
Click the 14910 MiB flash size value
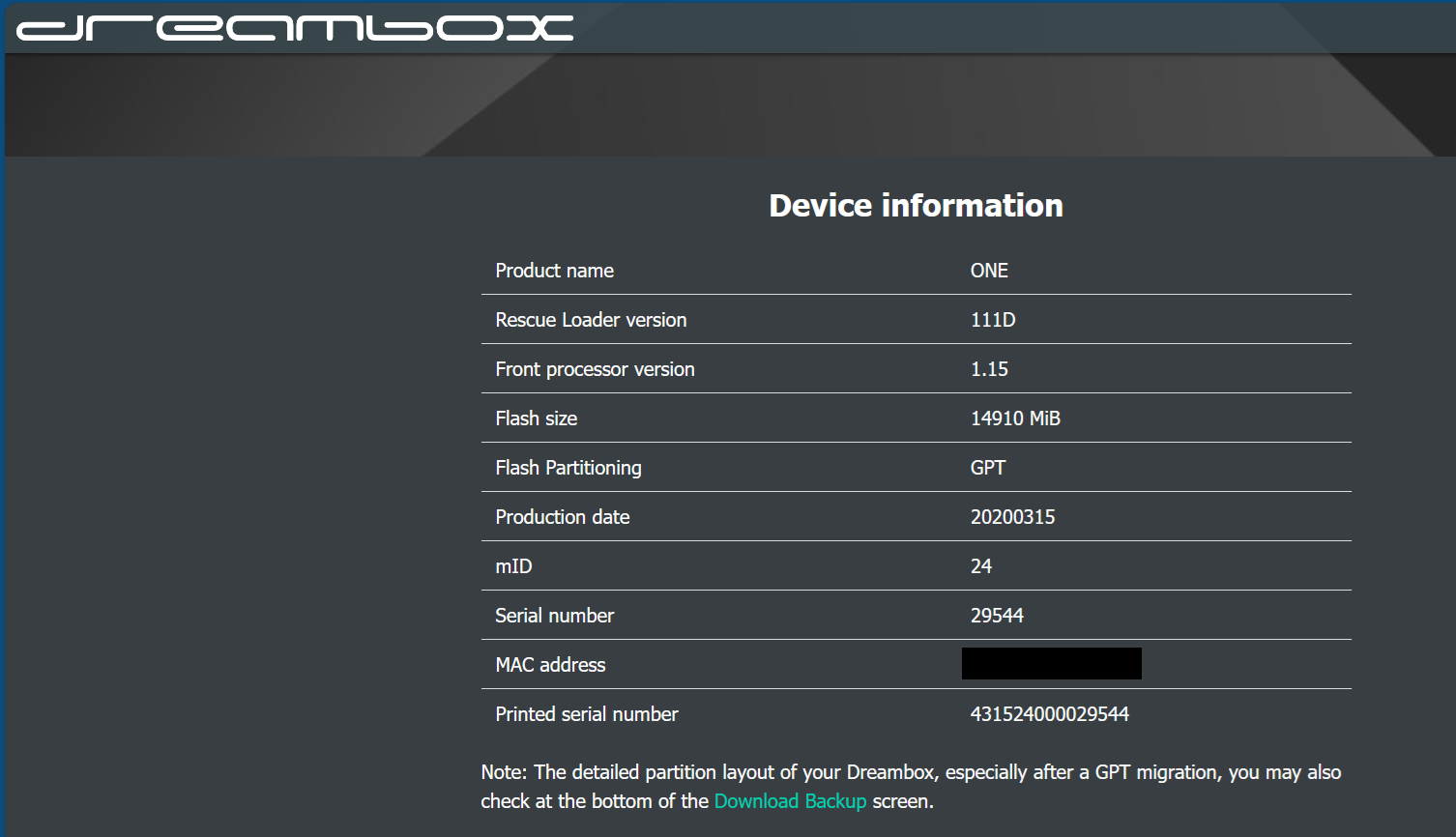pos(1015,418)
